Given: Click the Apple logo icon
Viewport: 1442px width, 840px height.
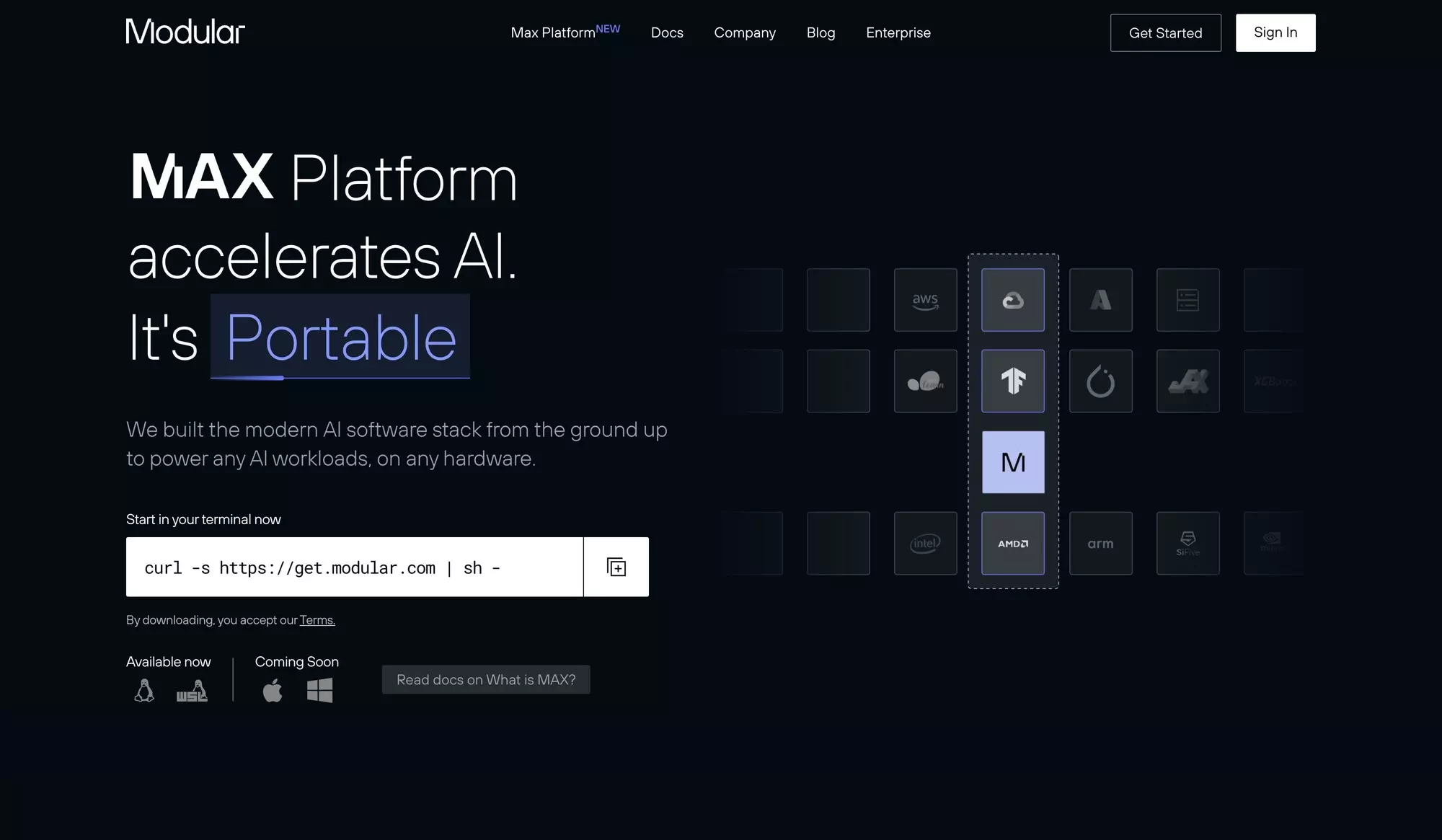Looking at the screenshot, I should tap(273, 691).
